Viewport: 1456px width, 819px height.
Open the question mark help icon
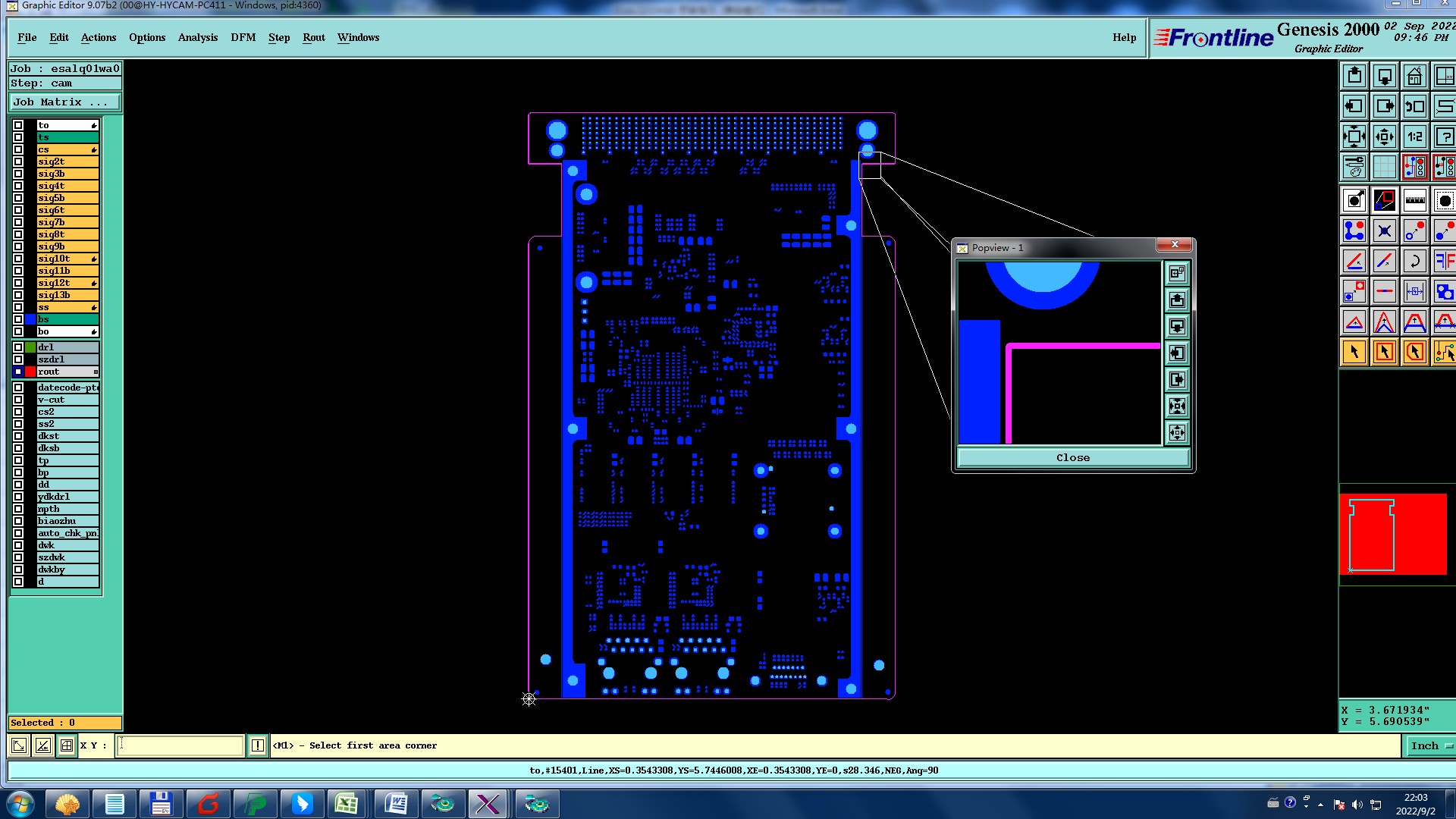pyautogui.click(x=1444, y=137)
